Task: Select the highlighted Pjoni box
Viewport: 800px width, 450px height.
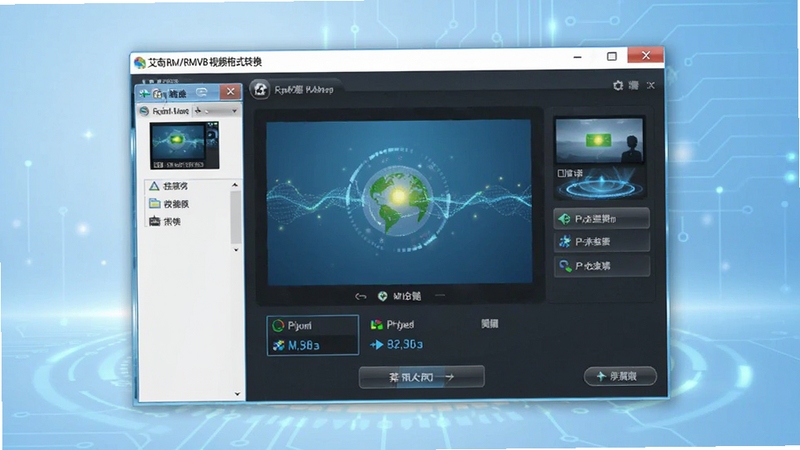Action: [x=313, y=335]
